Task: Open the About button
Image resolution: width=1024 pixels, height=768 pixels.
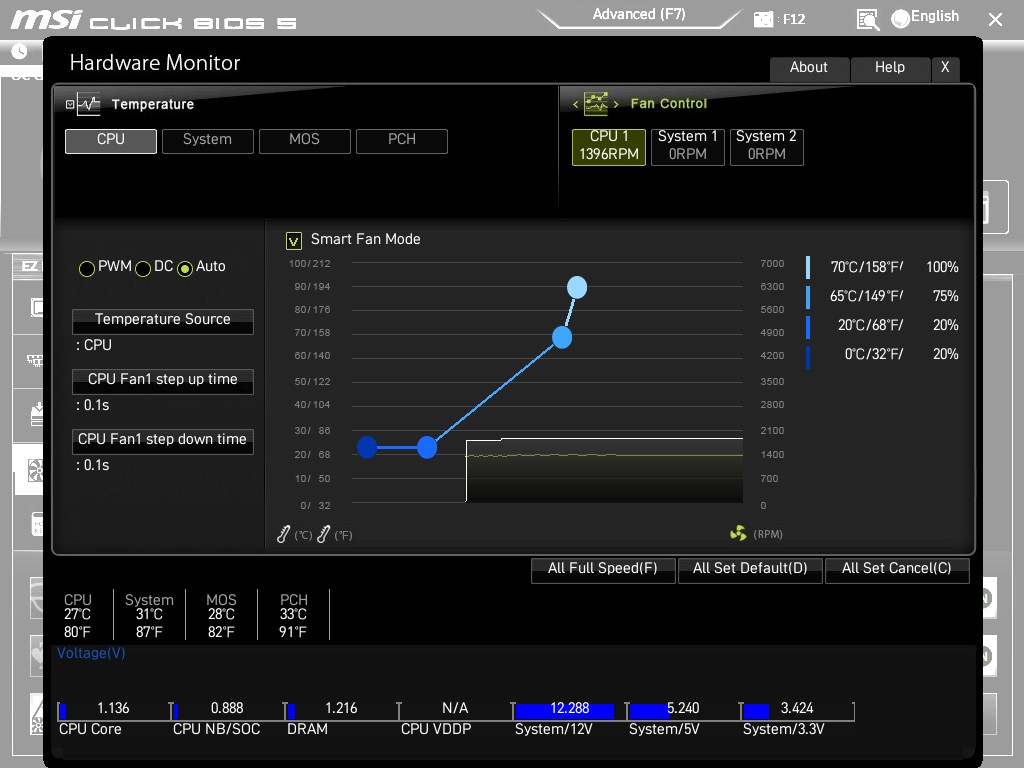Action: [809, 68]
